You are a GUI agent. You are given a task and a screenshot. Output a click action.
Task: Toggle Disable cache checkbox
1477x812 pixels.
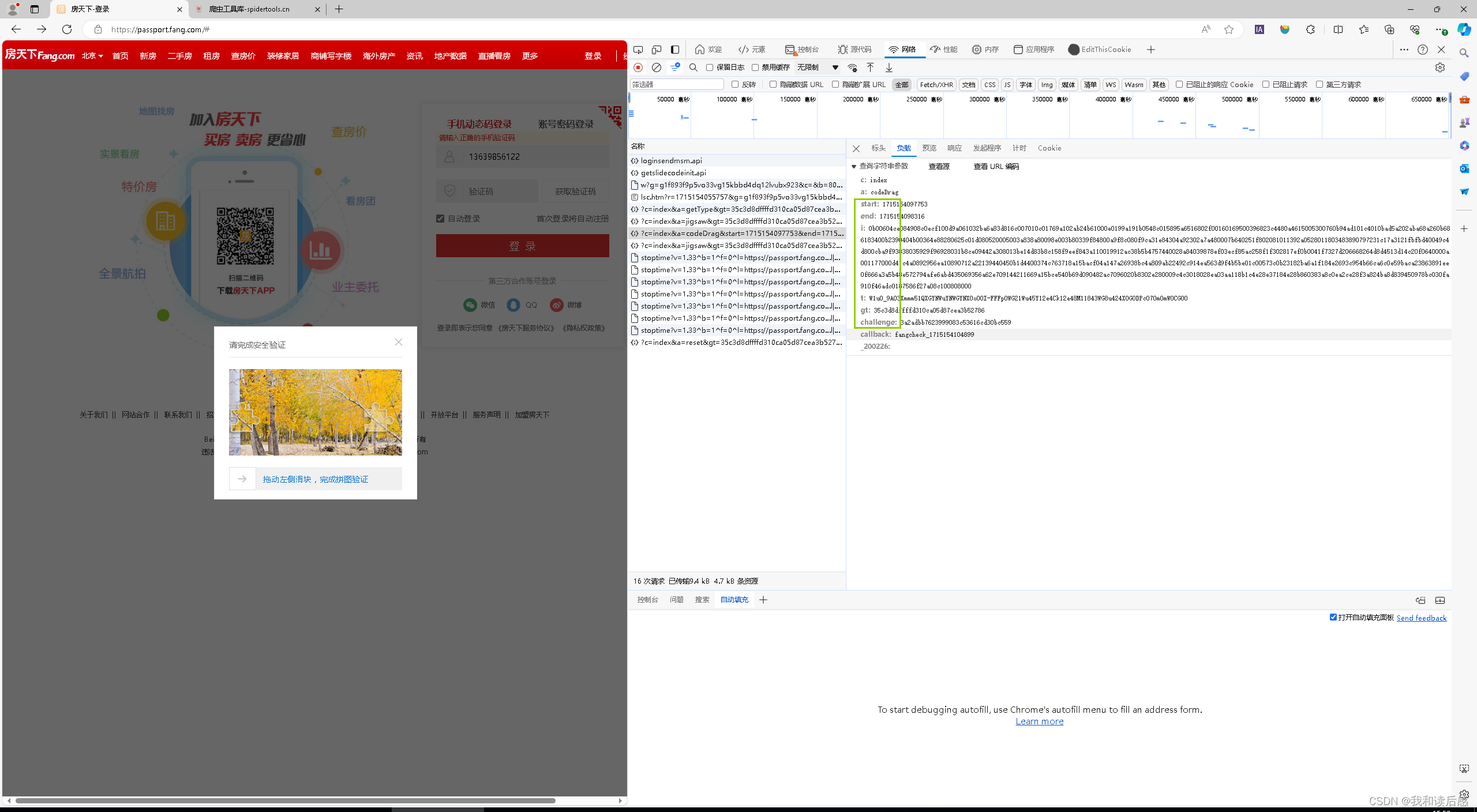pos(755,67)
